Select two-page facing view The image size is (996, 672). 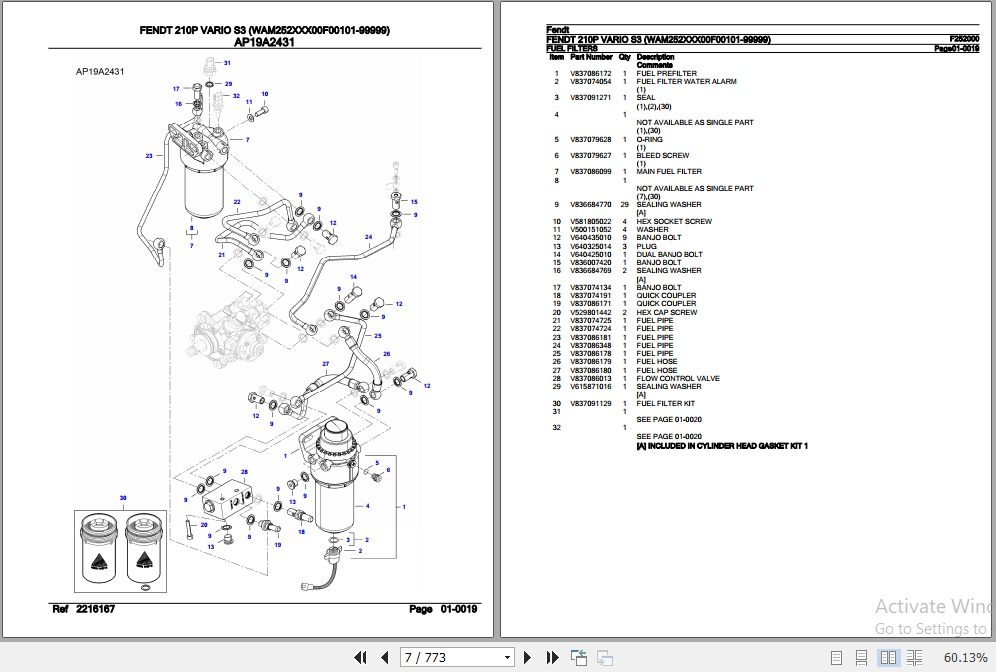888,657
